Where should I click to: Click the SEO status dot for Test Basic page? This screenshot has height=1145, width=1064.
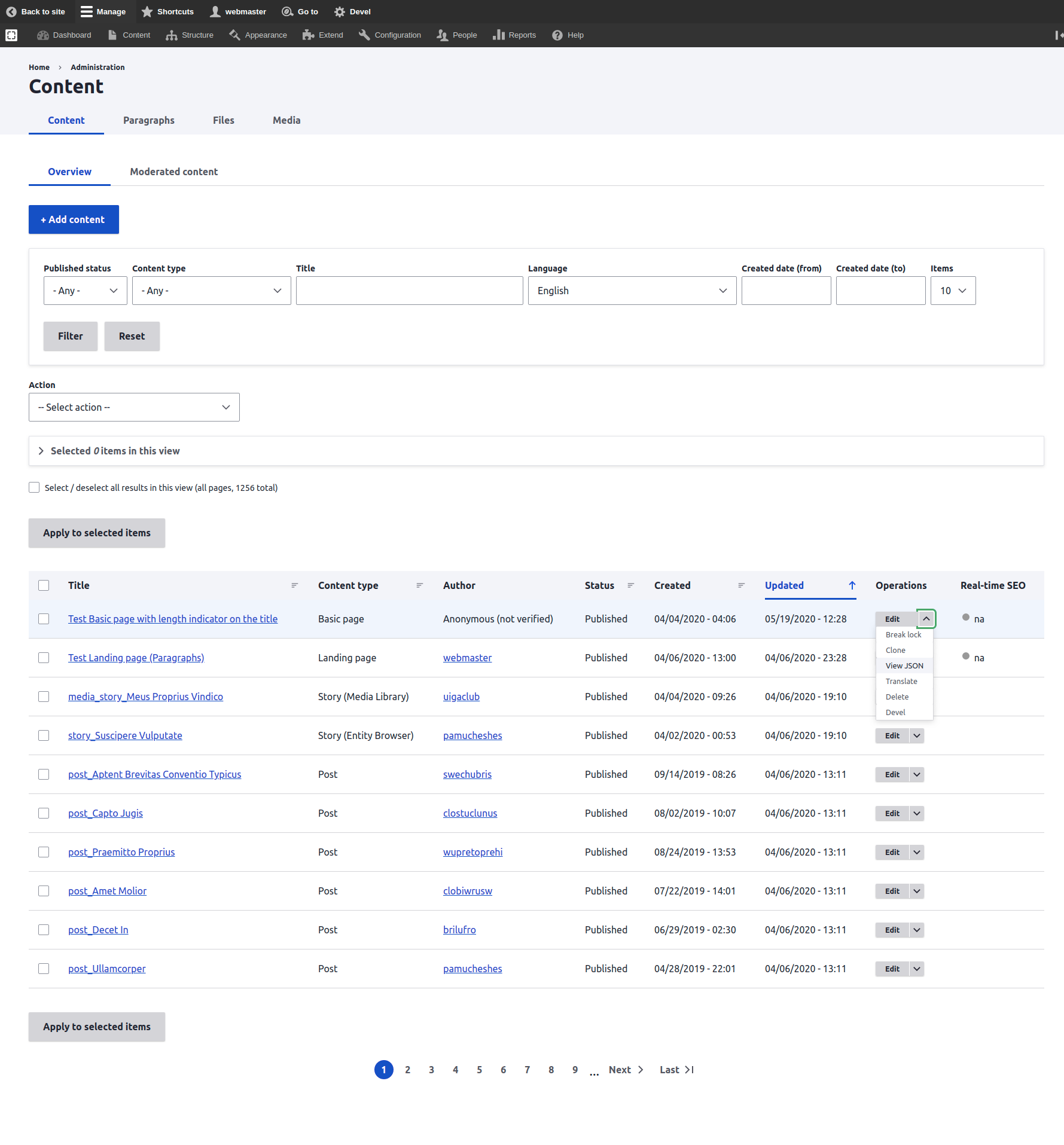point(966,618)
